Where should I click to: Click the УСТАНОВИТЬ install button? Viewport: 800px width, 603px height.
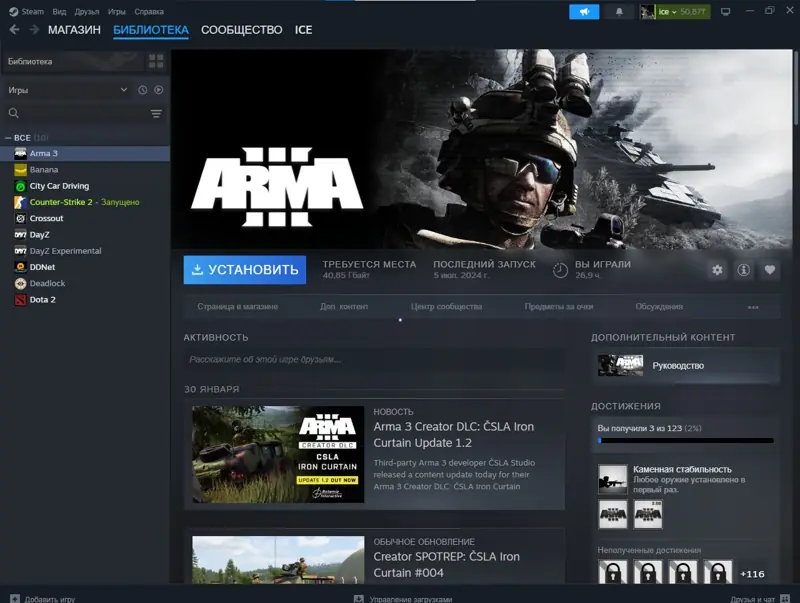pyautogui.click(x=245, y=270)
